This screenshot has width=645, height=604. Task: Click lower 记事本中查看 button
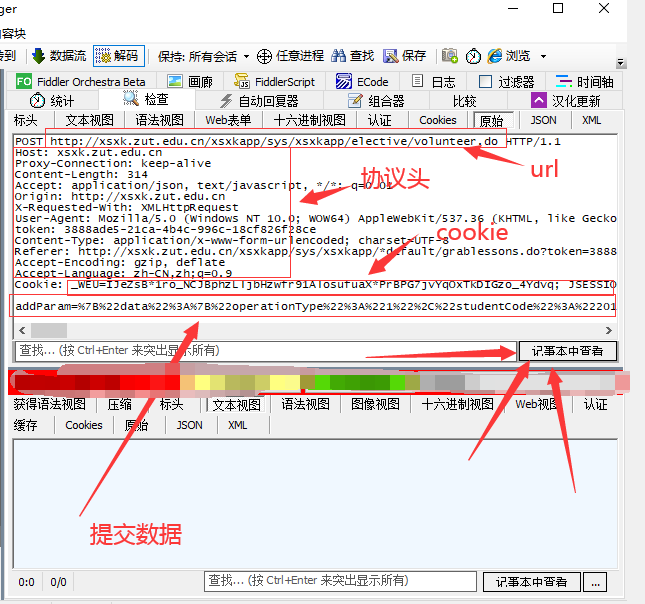pos(531,582)
